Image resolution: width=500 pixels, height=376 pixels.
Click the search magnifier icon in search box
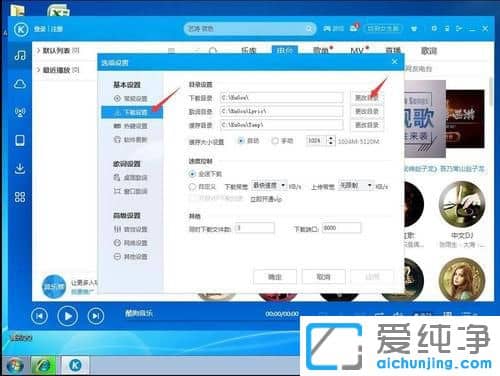pyautogui.click(x=309, y=29)
